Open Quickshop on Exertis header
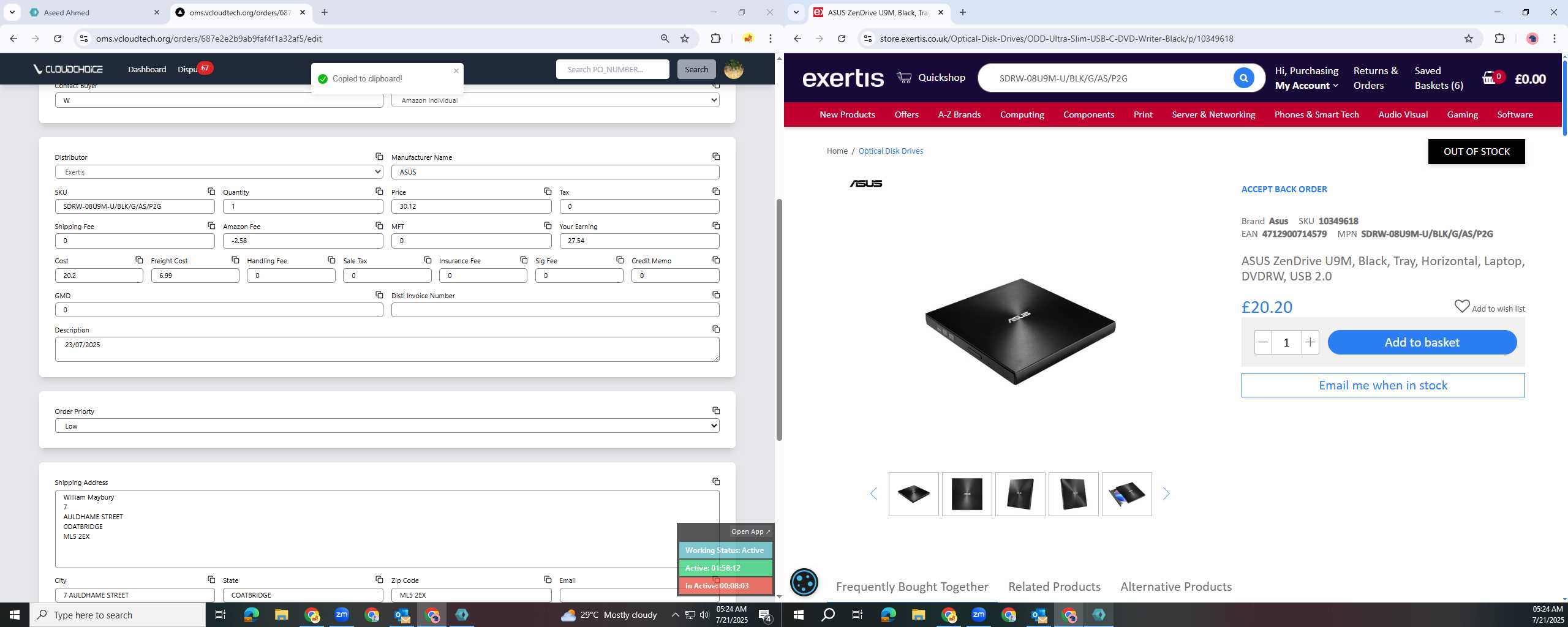This screenshot has height=627, width=1568. pyautogui.click(x=931, y=78)
